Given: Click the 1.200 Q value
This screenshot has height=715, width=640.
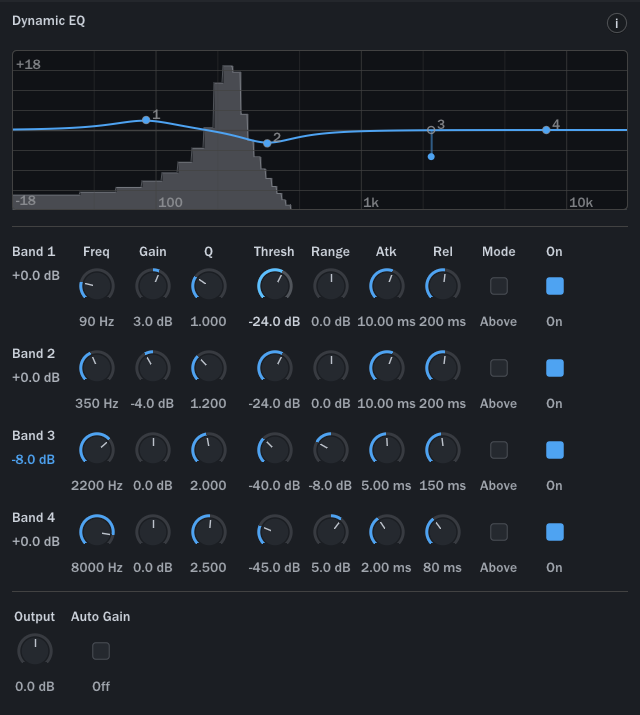Looking at the screenshot, I should tap(208, 404).
